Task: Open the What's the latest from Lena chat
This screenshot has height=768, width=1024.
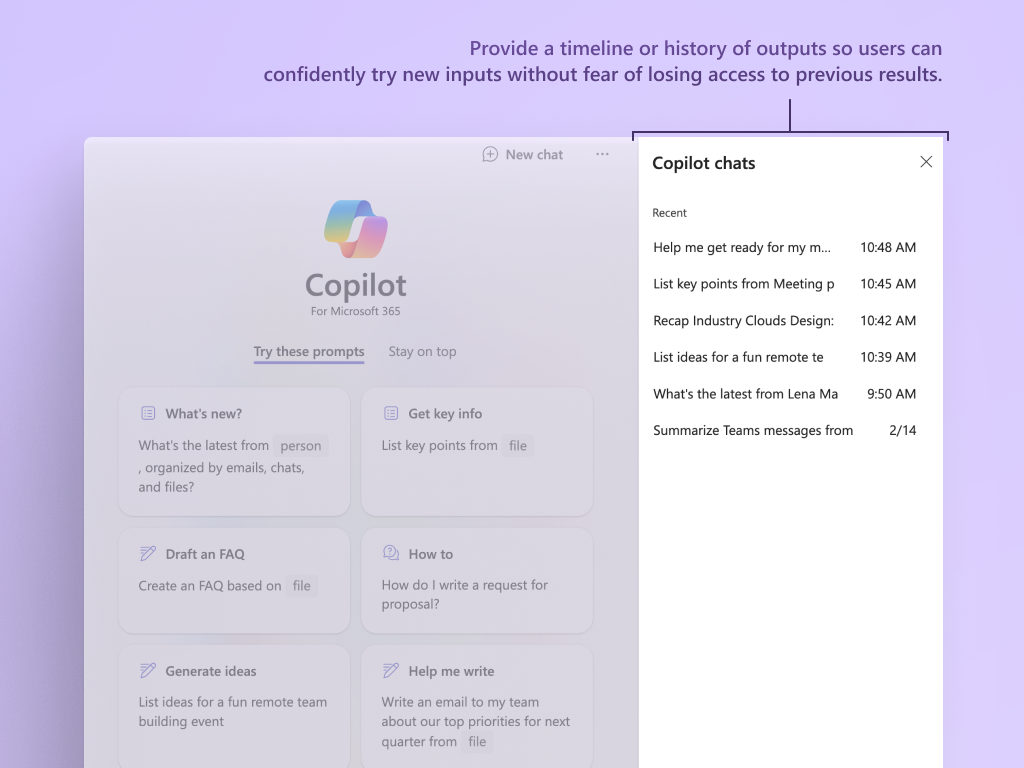Action: coord(746,393)
